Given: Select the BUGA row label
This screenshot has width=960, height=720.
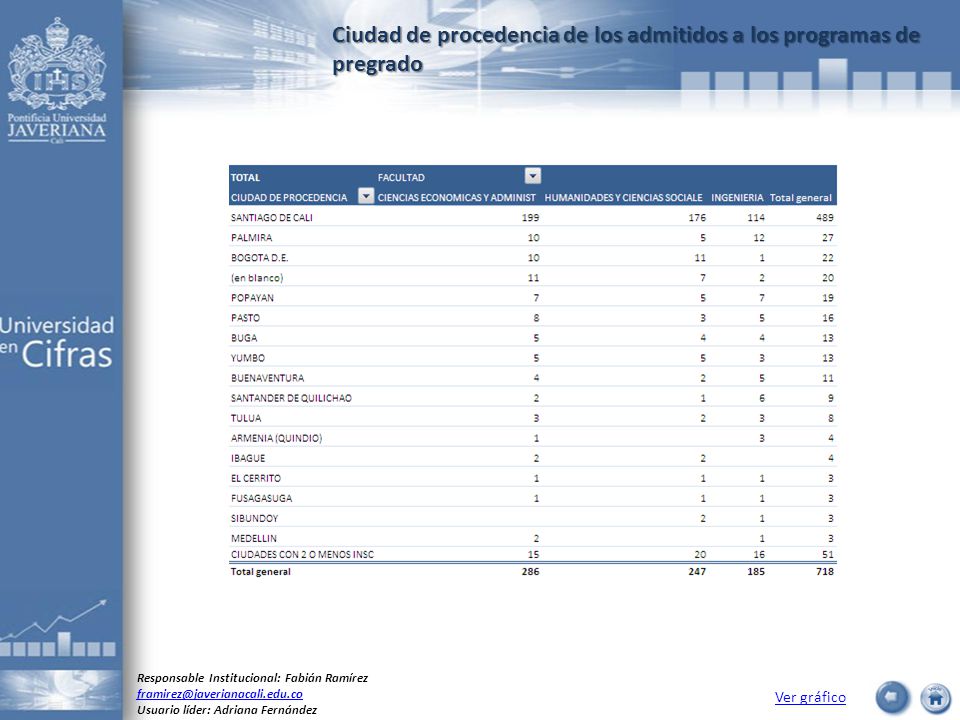Looking at the screenshot, I should click(244, 338).
